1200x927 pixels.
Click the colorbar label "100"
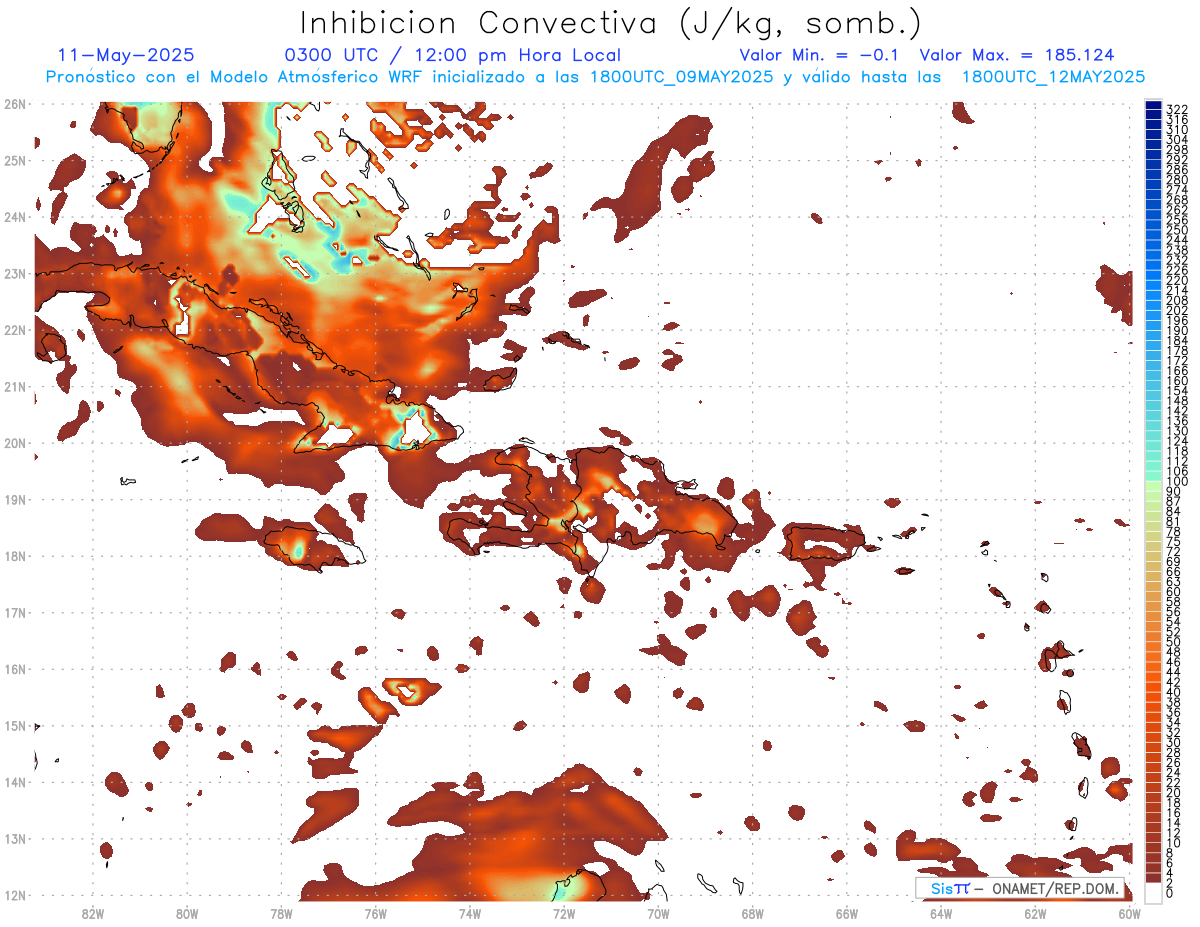click(x=1176, y=482)
